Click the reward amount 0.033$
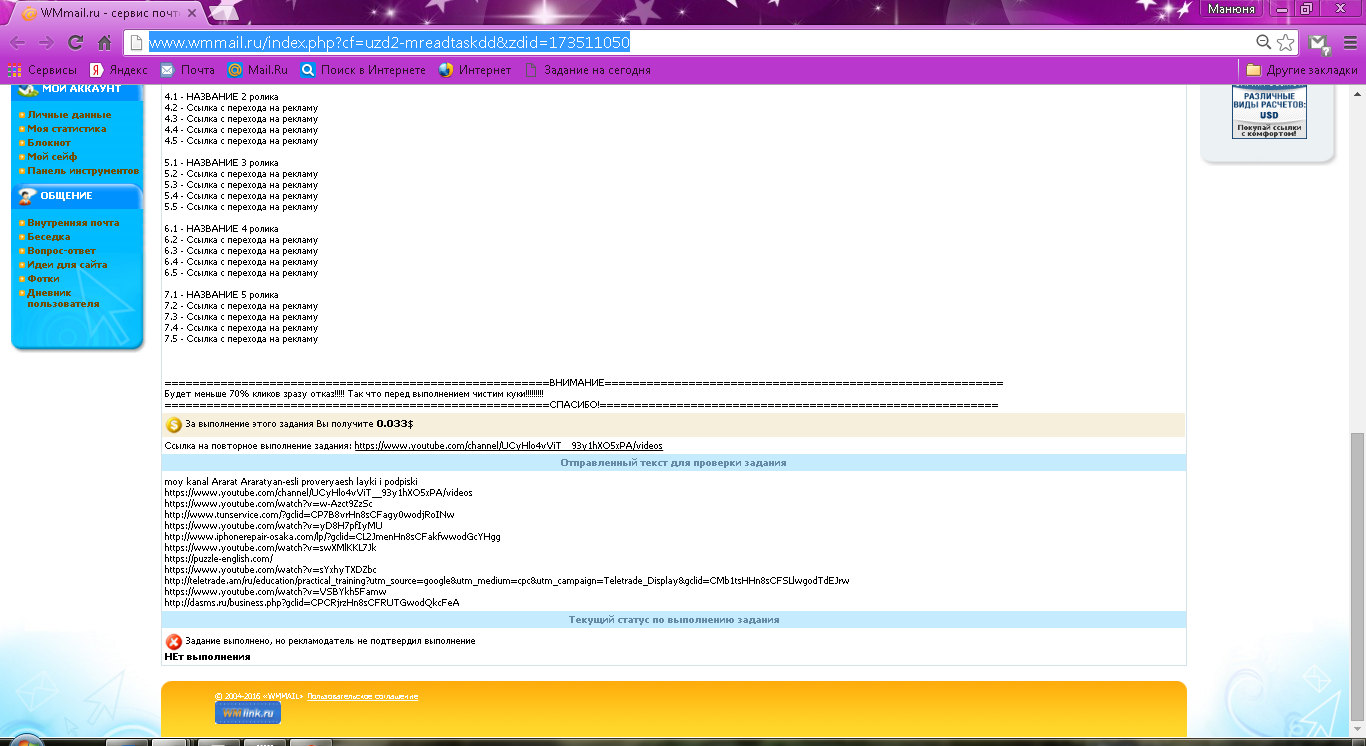This screenshot has height=746, width=1366. (x=395, y=424)
